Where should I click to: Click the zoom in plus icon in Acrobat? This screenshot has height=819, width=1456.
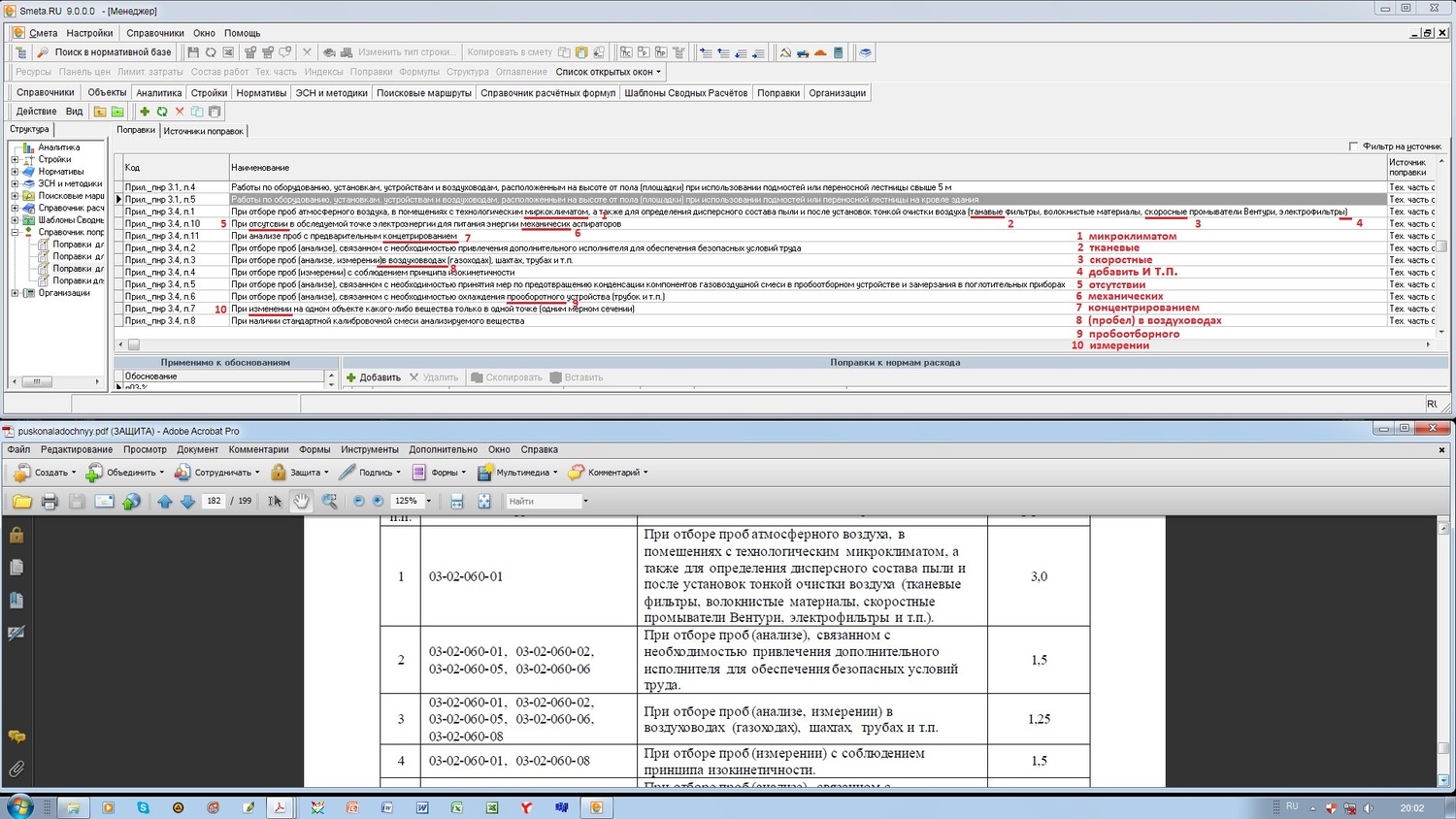click(378, 501)
